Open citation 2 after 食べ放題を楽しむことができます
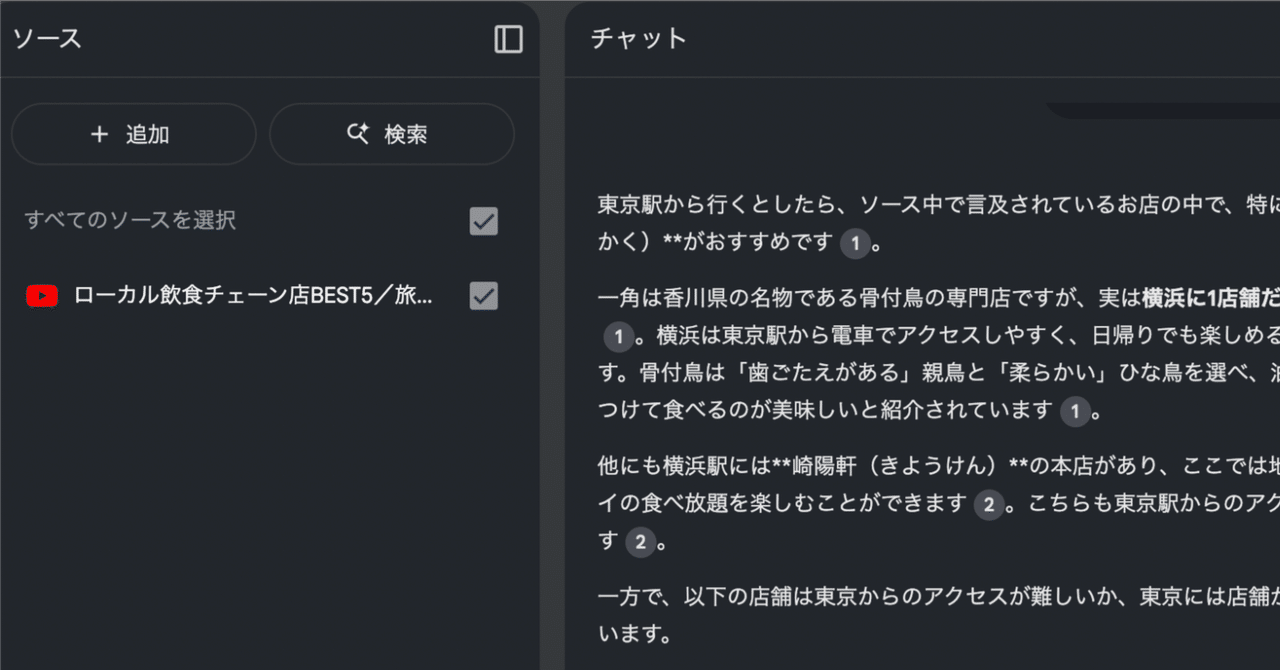This screenshot has width=1280, height=670. 989,506
